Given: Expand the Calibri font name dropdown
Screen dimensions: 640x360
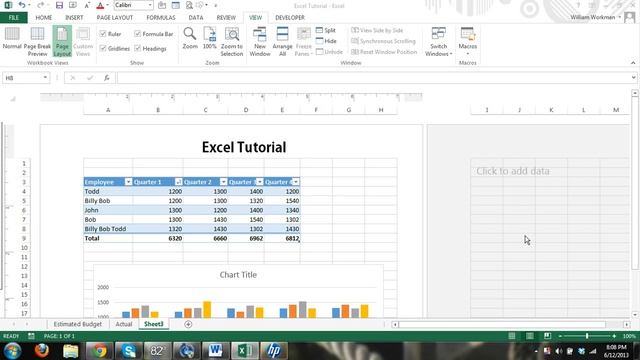Looking at the screenshot, I should (x=150, y=5).
